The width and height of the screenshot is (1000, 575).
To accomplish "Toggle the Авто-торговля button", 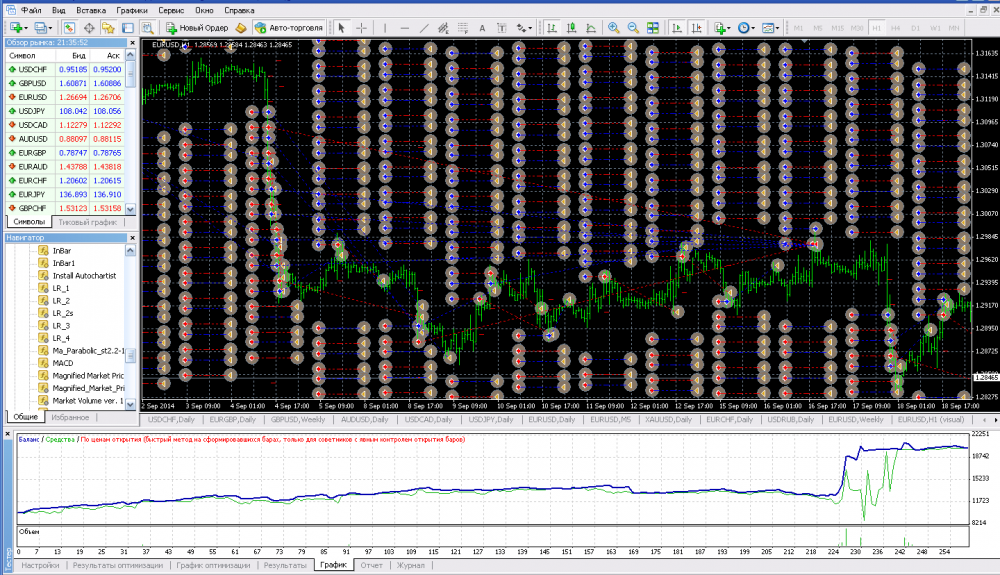I will [x=289, y=27].
